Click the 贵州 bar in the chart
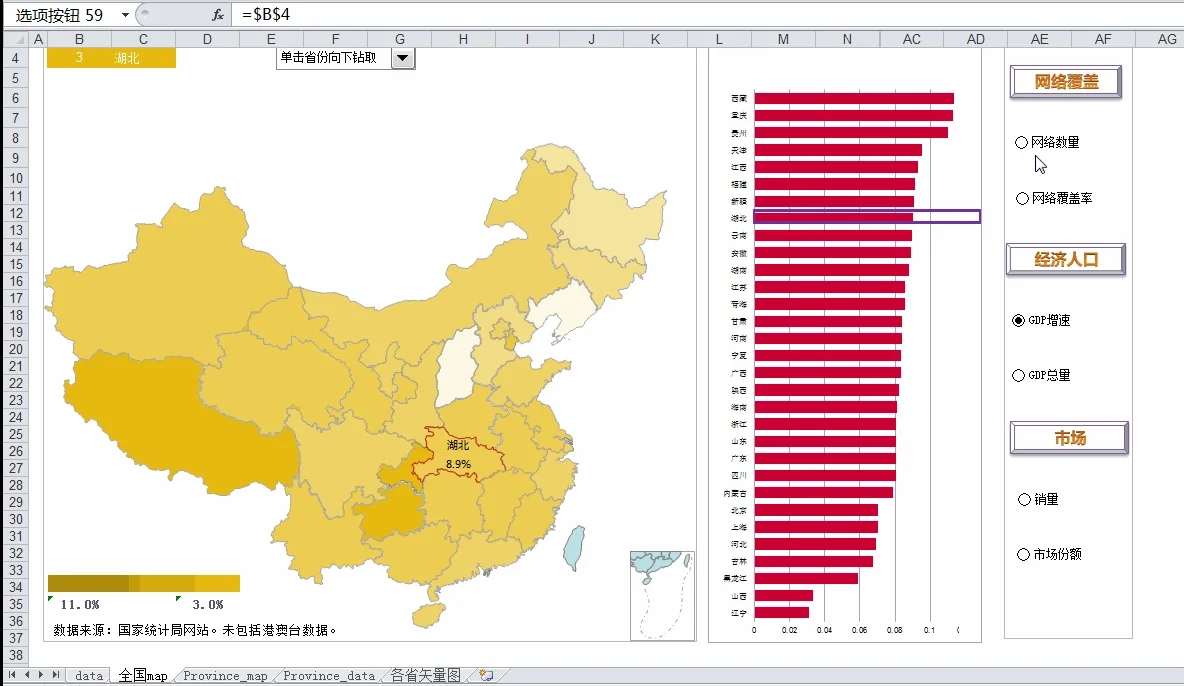1184x686 pixels. click(x=851, y=133)
